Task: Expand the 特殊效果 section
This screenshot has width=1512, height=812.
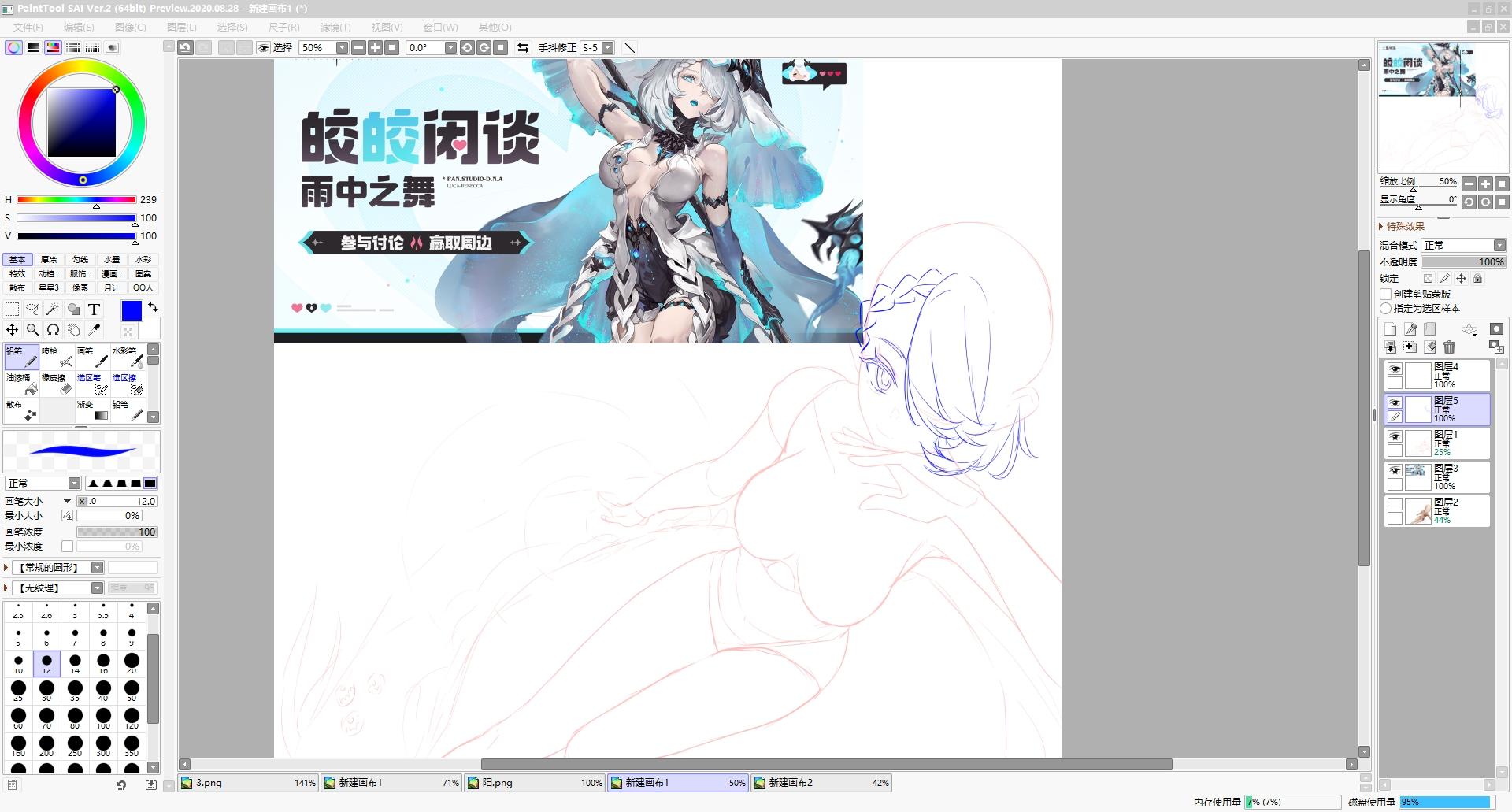Action: click(1381, 226)
